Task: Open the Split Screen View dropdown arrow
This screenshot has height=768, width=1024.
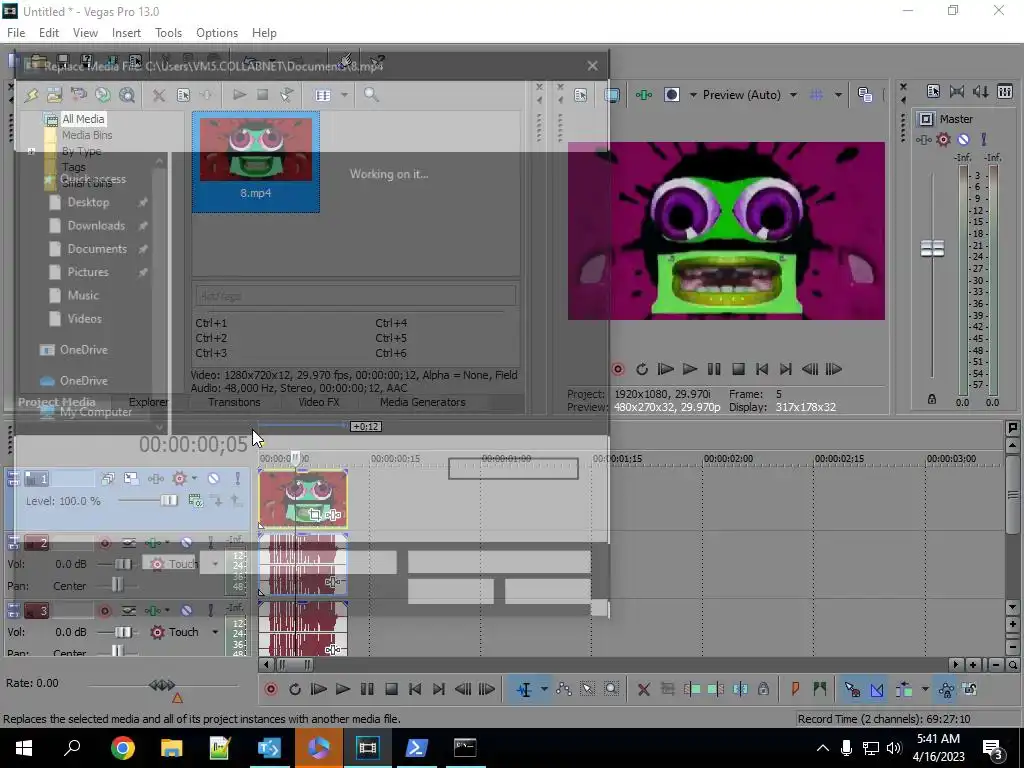Action: pos(693,95)
